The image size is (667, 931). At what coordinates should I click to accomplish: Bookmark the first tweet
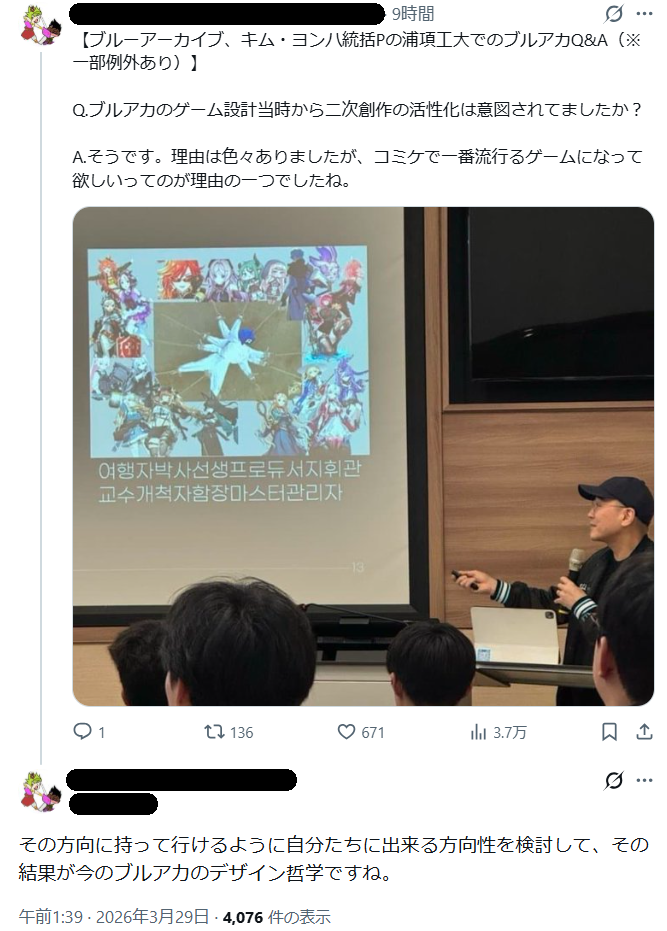coord(609,732)
